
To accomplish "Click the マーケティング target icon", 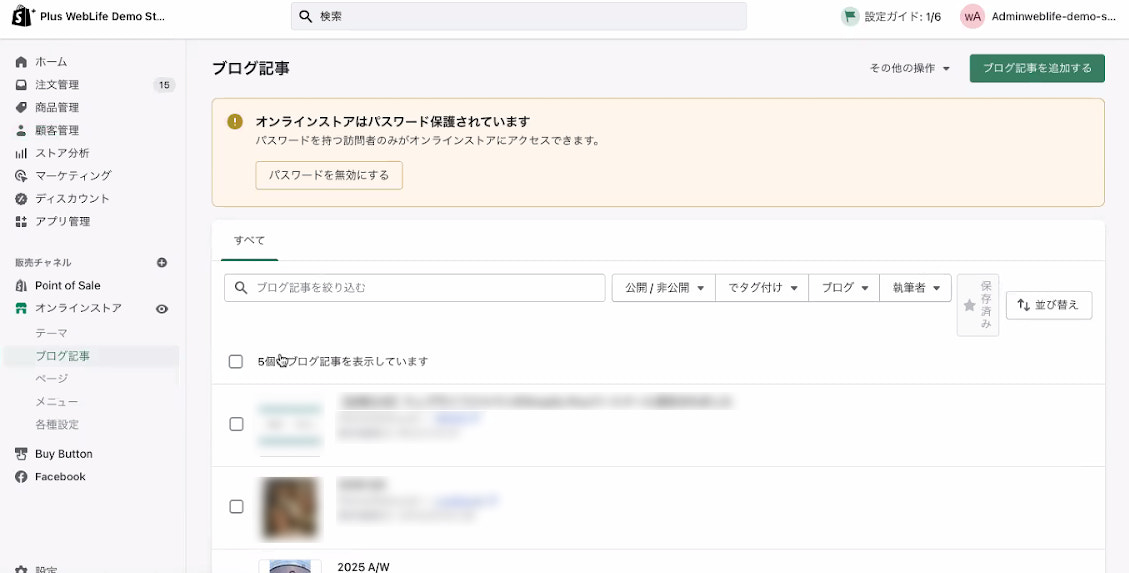I will 22,176.
